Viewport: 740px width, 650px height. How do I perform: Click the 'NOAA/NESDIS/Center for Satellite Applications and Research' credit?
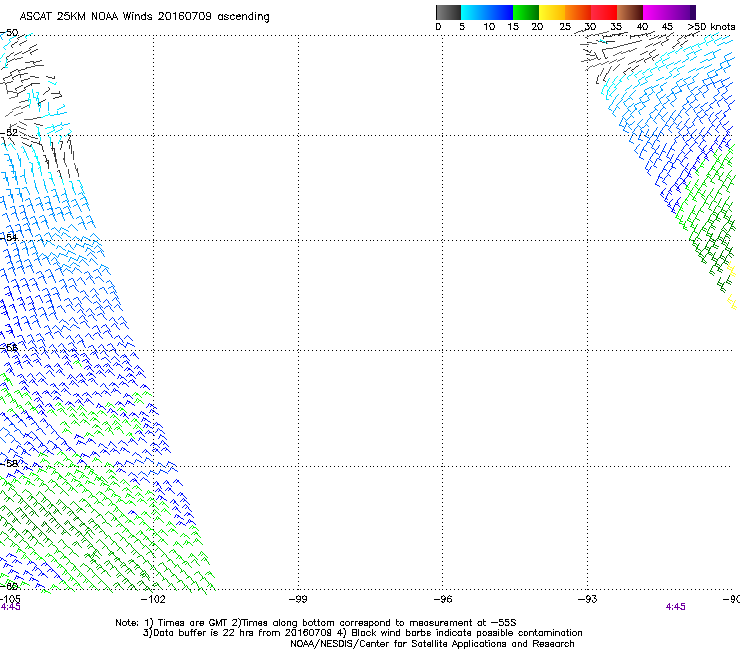pyautogui.click(x=432, y=644)
